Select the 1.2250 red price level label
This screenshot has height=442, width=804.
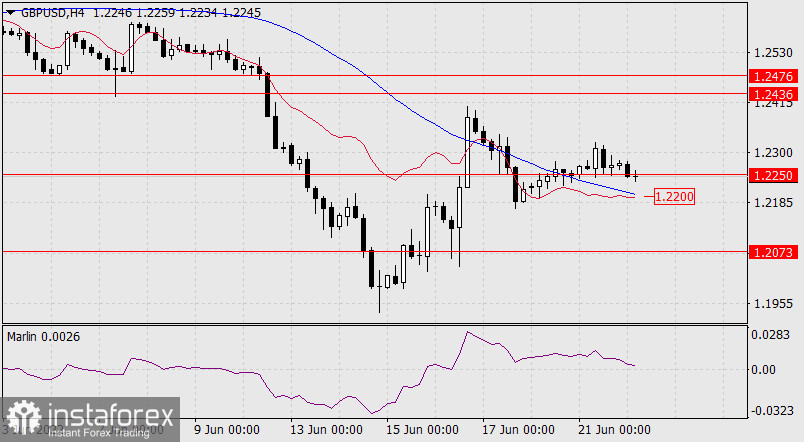coord(773,175)
